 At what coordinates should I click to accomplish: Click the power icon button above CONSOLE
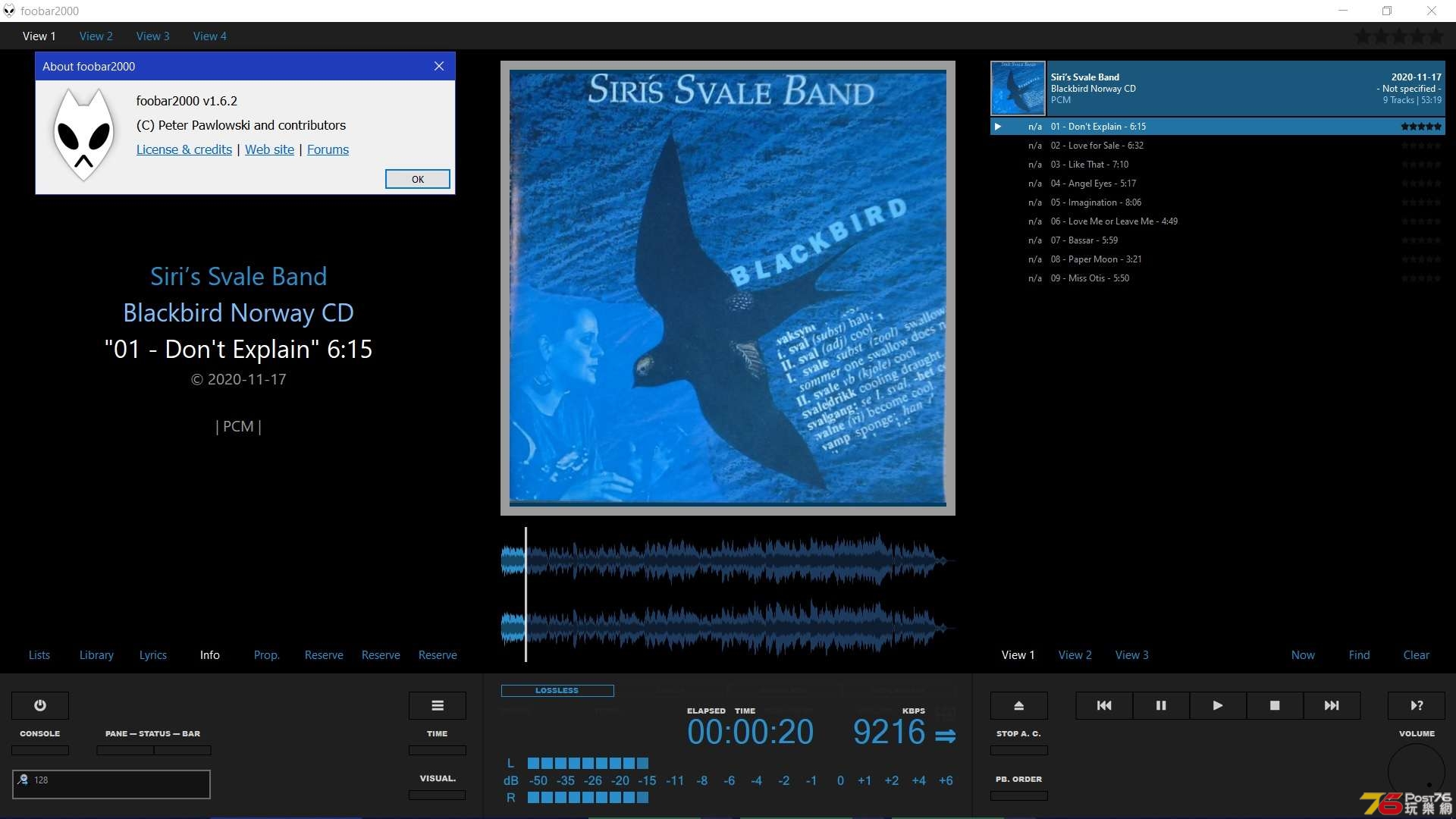[x=40, y=705]
